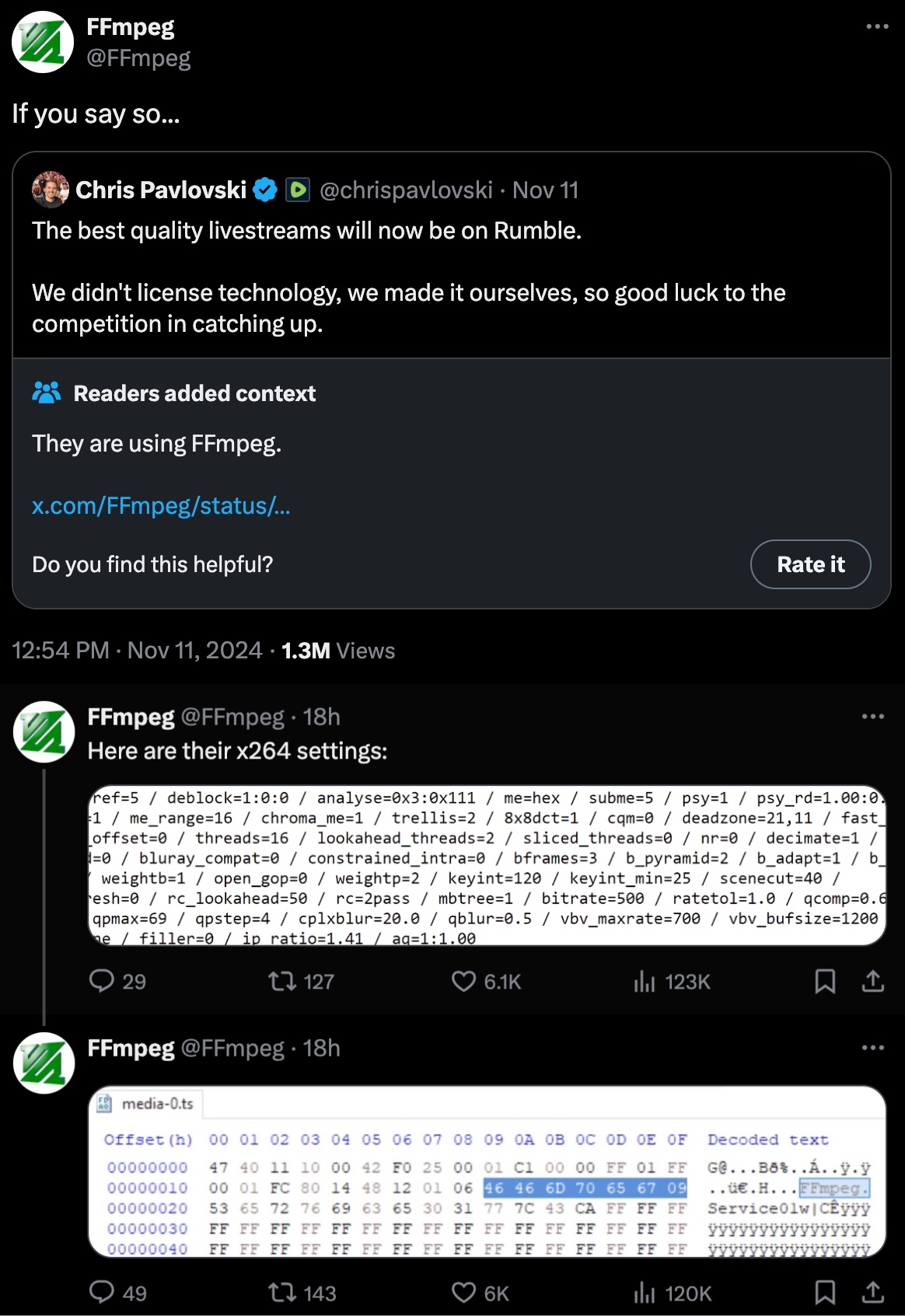Open the x264 settings screenshot image
The image size is (905, 1316).
pyautogui.click(x=487, y=866)
